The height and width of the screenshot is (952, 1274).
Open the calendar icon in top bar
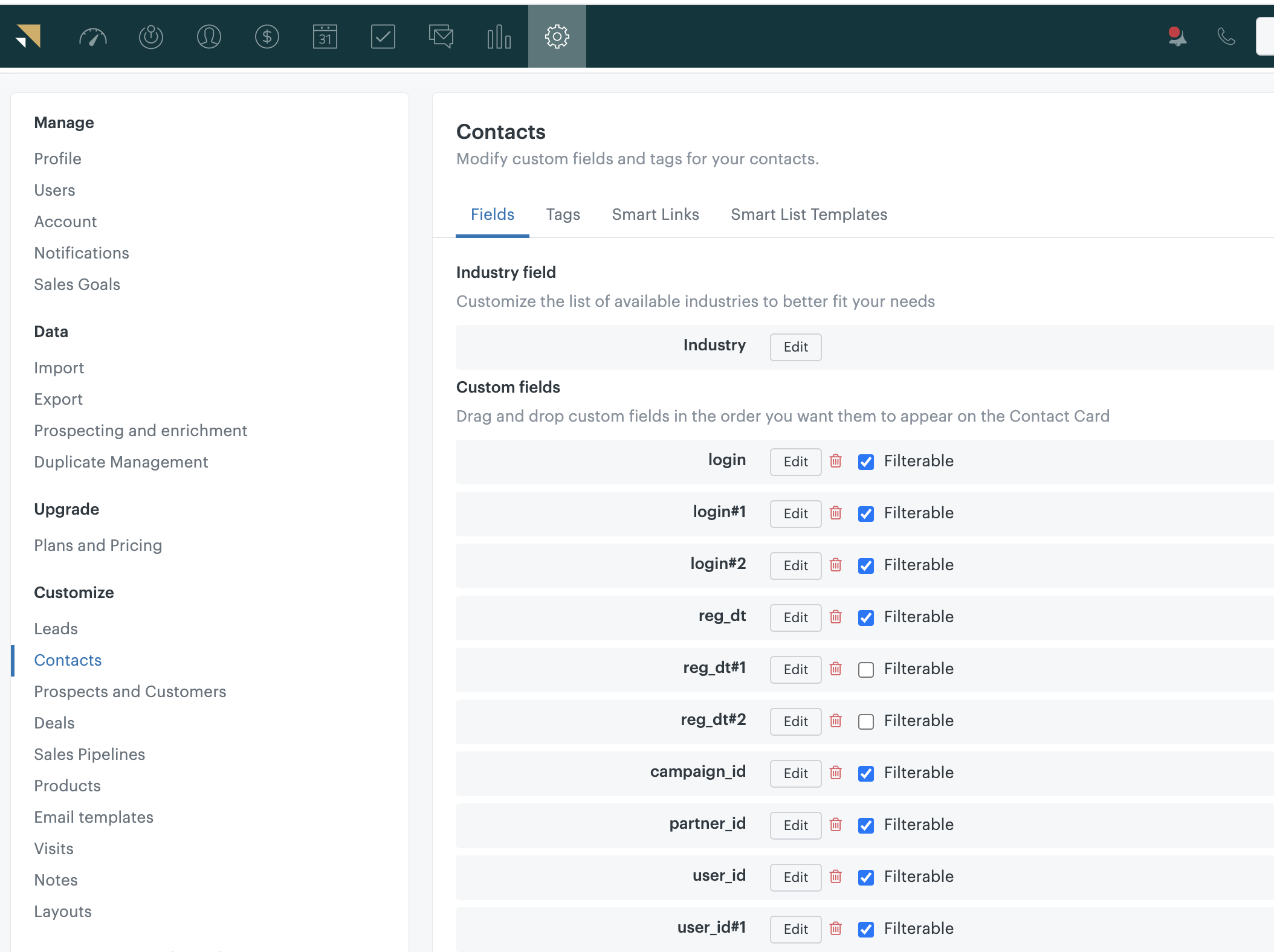point(325,37)
